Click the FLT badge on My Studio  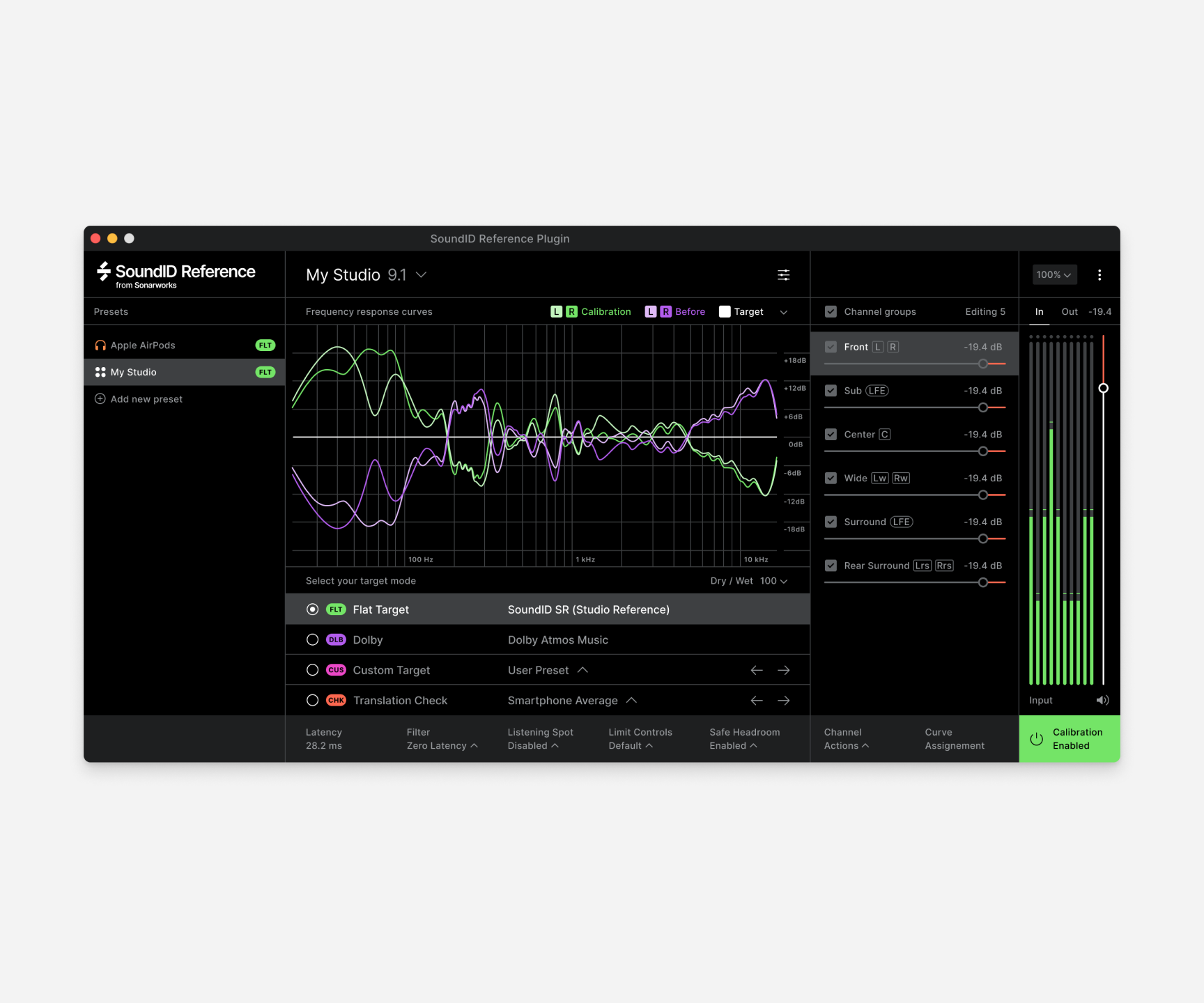tap(265, 371)
